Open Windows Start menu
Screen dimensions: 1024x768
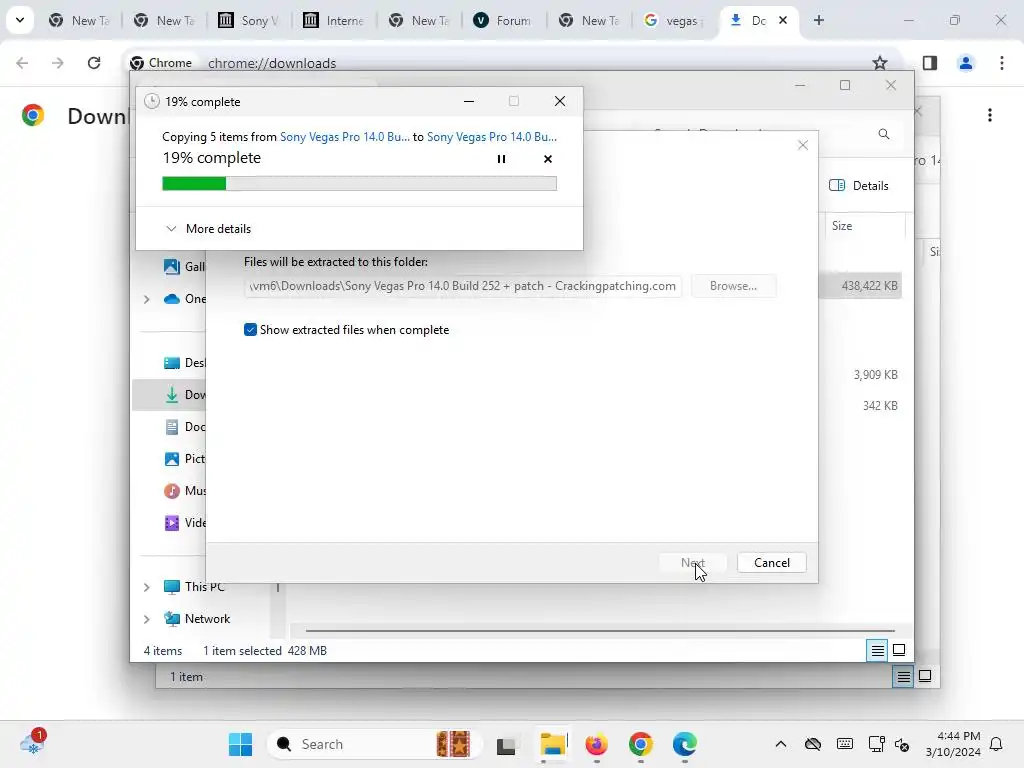[x=240, y=744]
